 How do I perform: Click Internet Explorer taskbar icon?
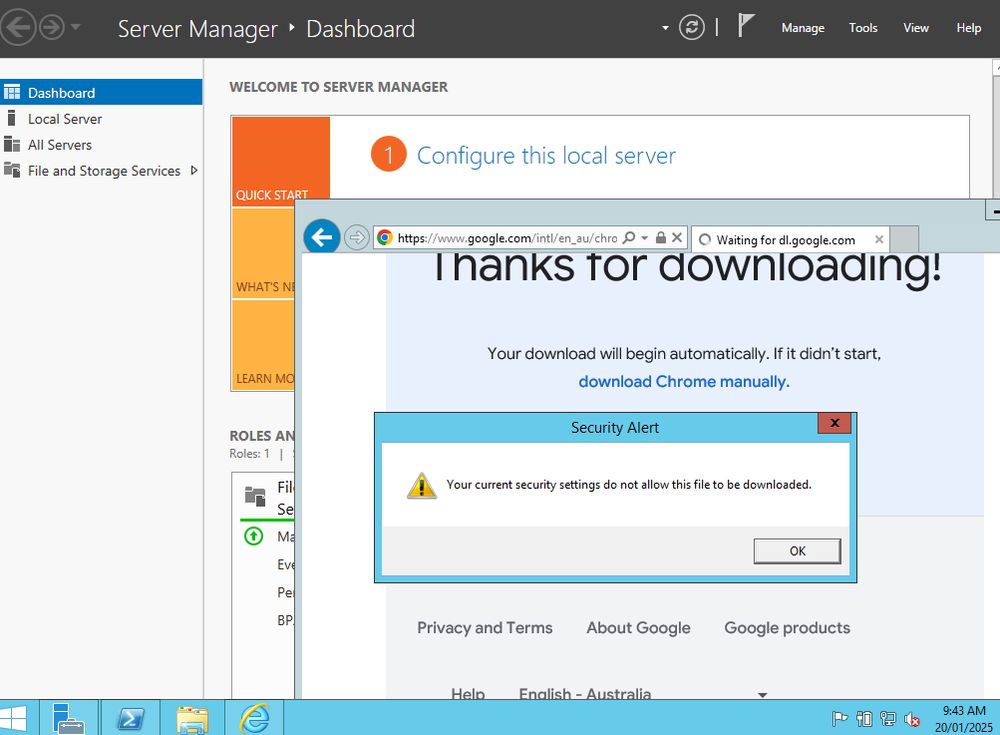click(254, 718)
